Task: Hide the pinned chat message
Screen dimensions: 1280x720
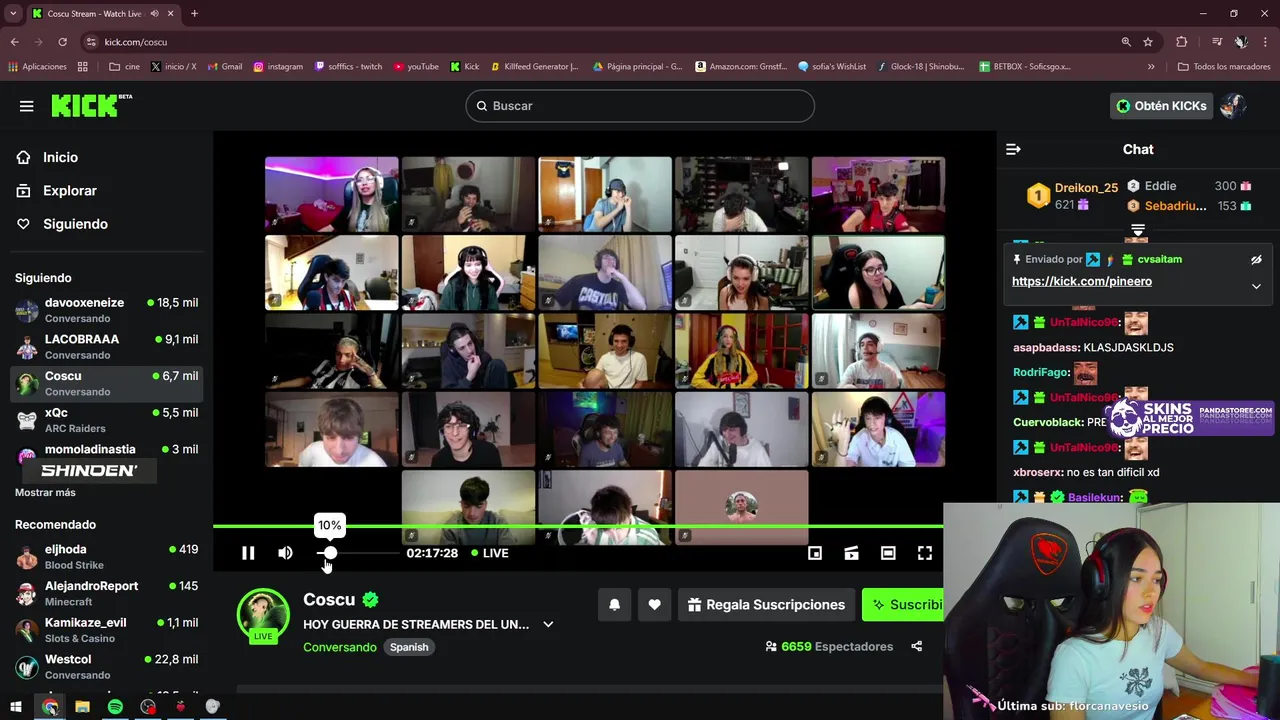Action: point(1256,260)
